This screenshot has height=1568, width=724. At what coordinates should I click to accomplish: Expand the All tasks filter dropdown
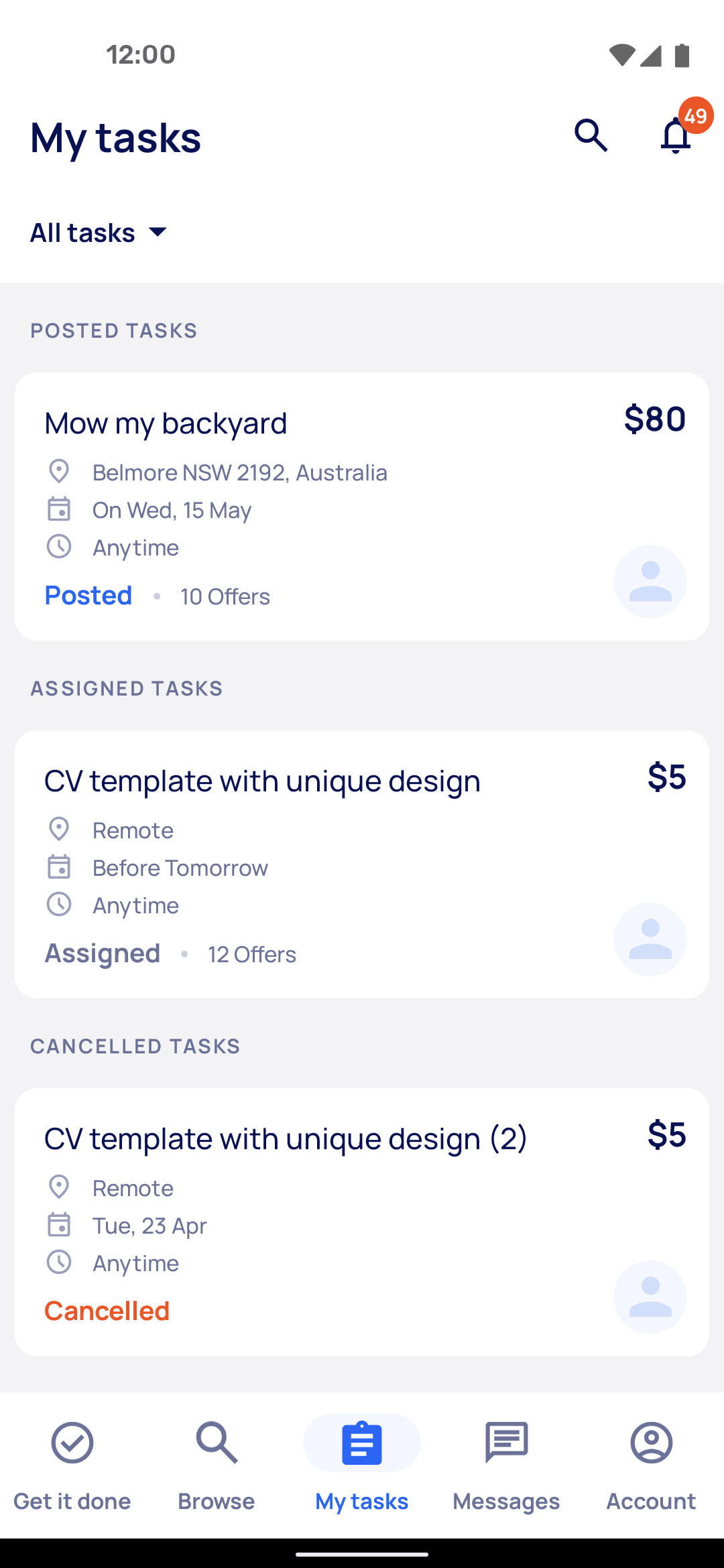tap(99, 233)
